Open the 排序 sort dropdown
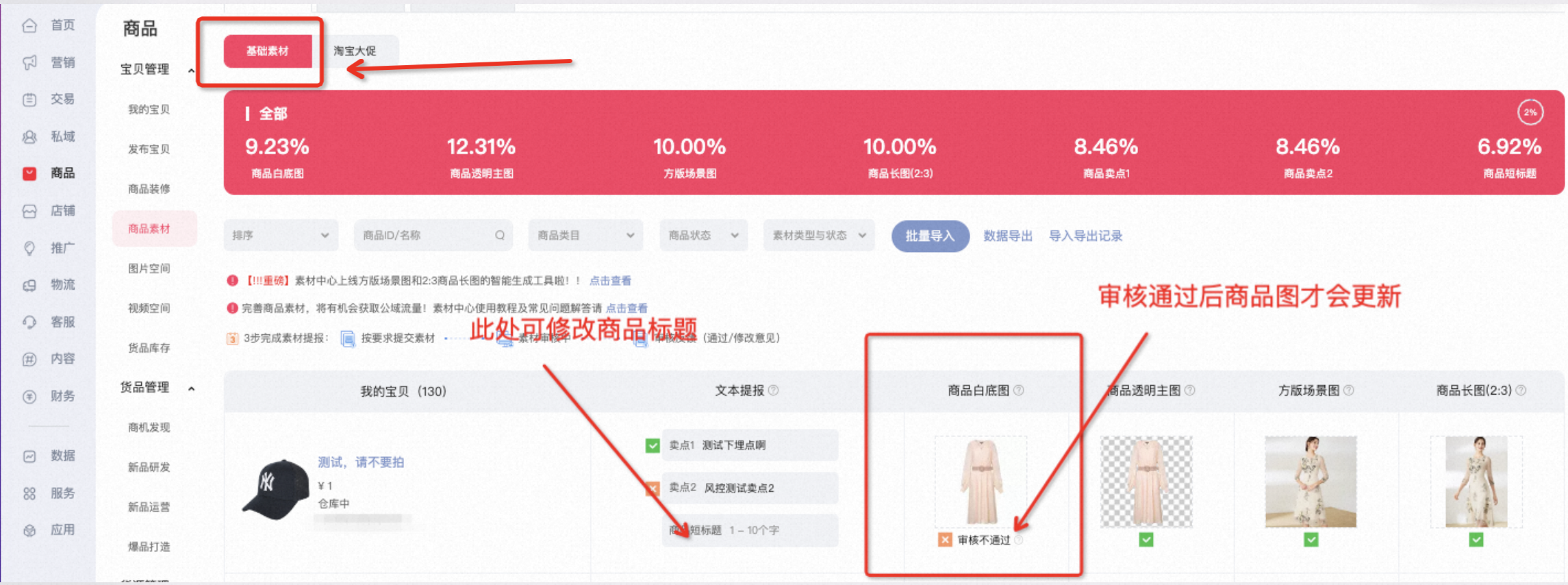This screenshot has width=1568, height=585. click(281, 236)
